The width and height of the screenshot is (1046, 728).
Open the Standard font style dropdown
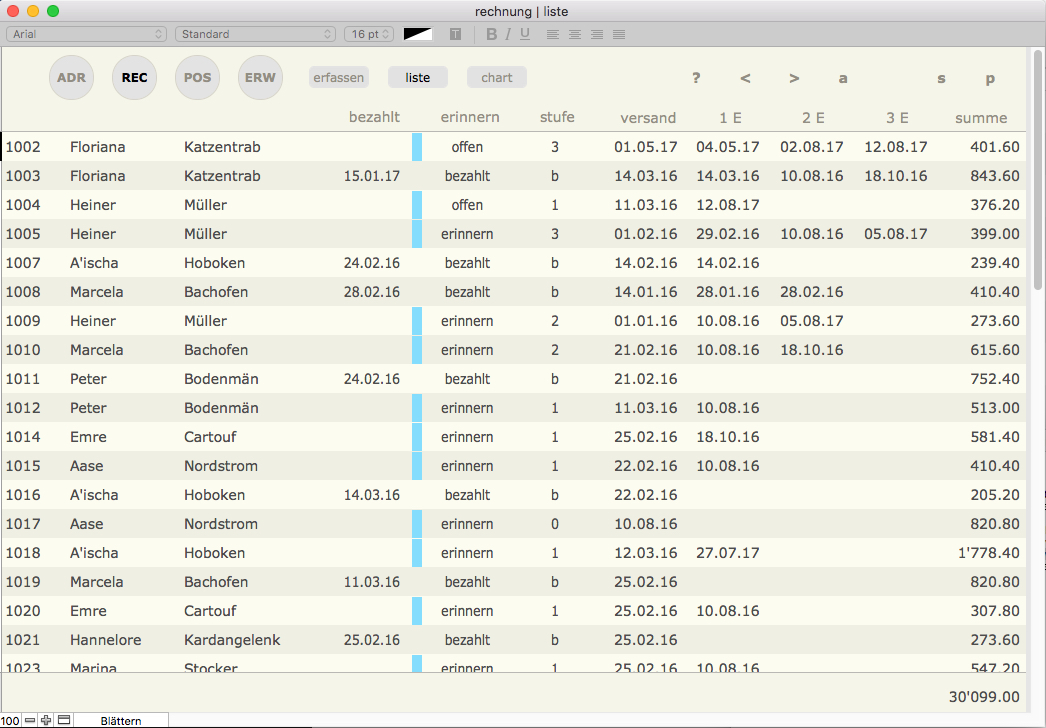(255, 34)
